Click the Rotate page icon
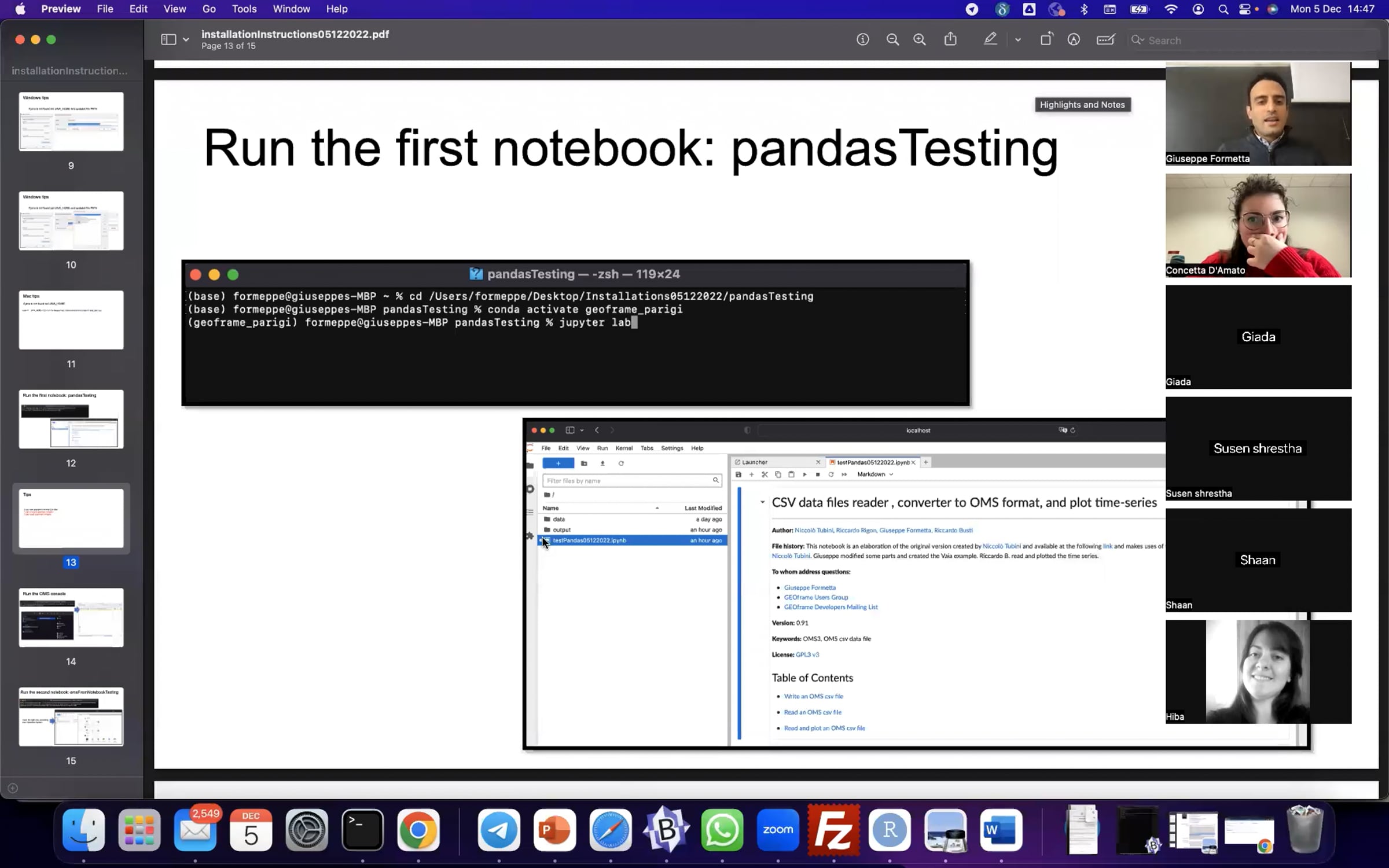The height and width of the screenshot is (868, 1389). [x=1046, y=40]
